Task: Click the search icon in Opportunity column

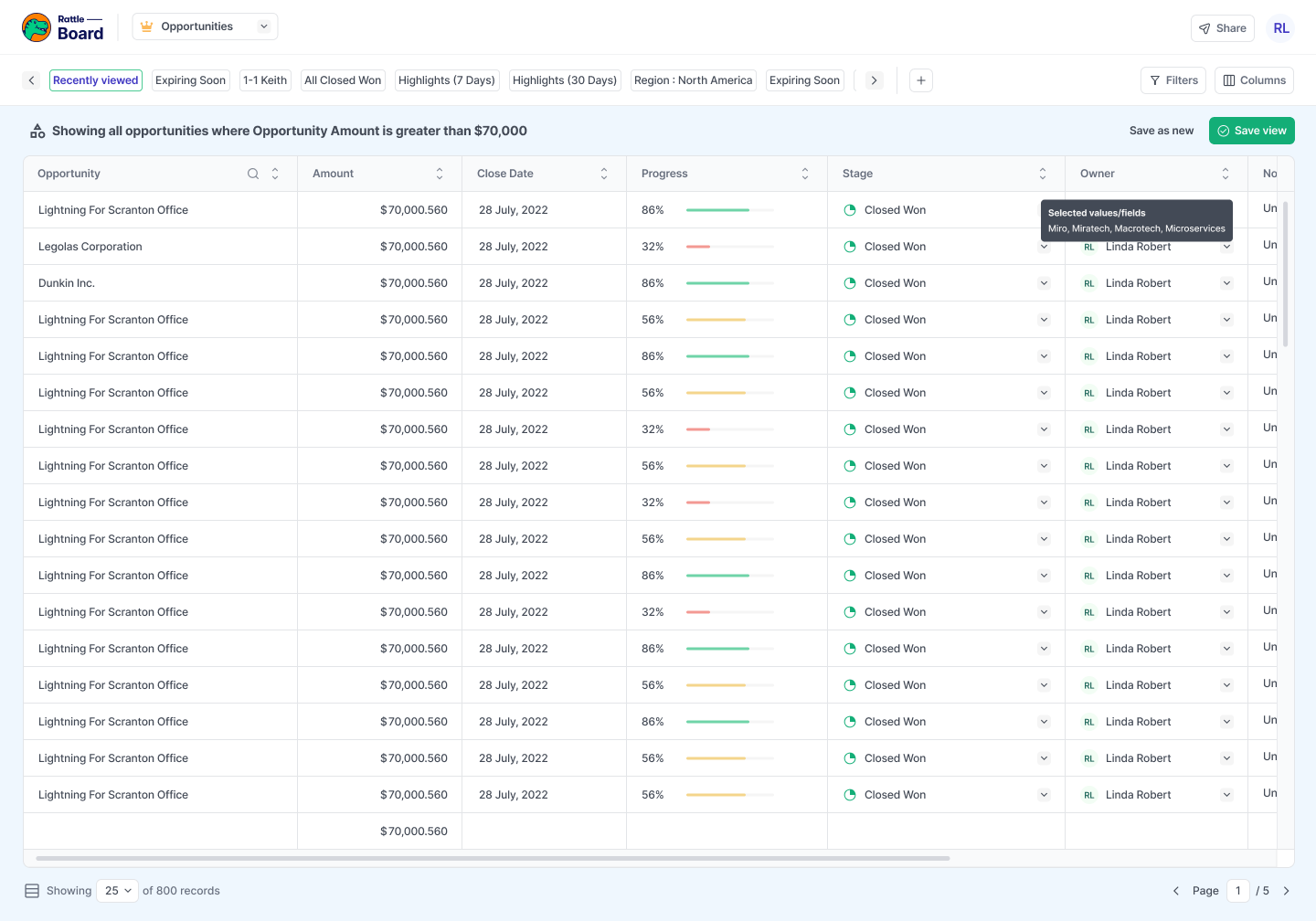Action: [x=253, y=174]
